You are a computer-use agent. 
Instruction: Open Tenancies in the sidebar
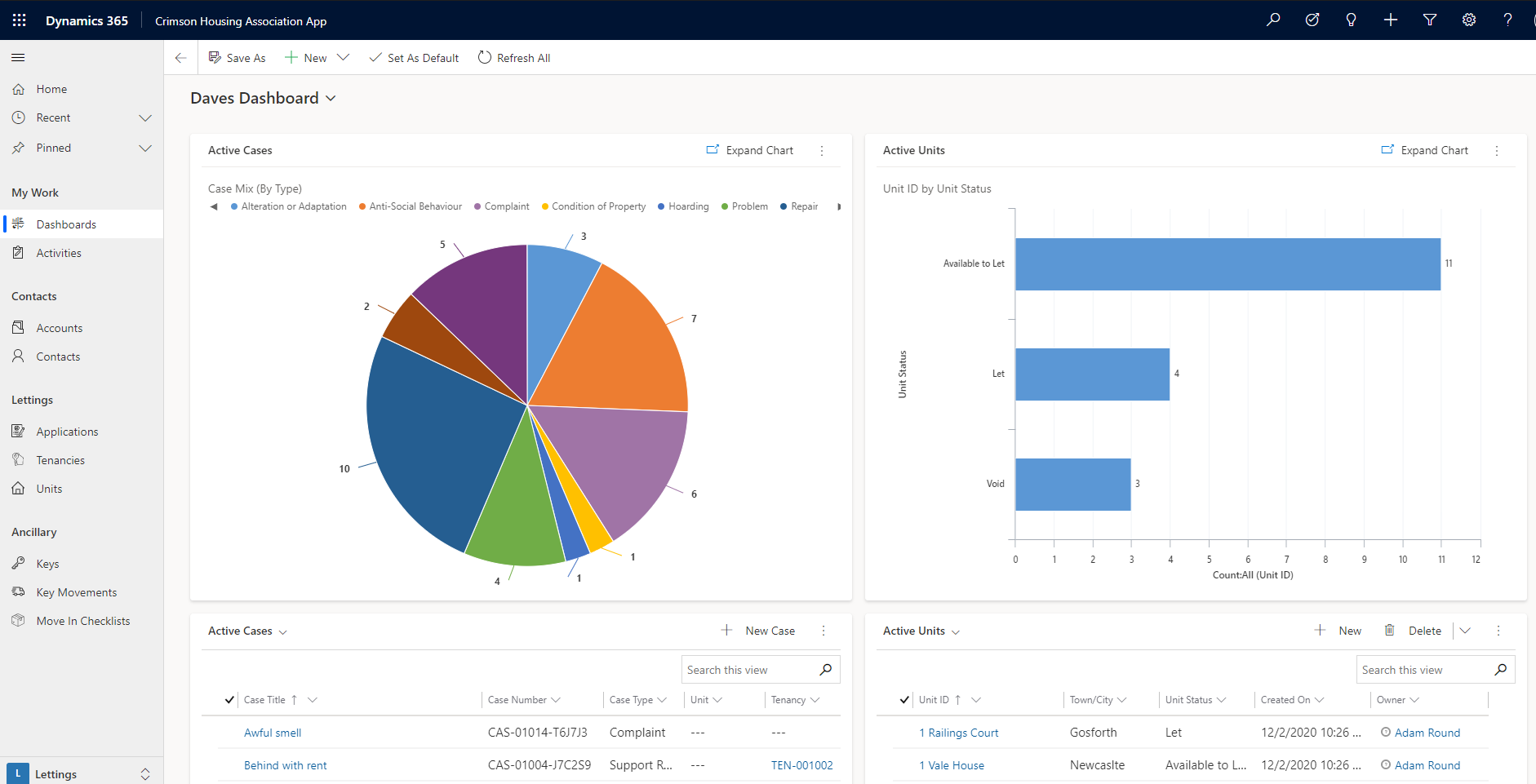coord(60,460)
